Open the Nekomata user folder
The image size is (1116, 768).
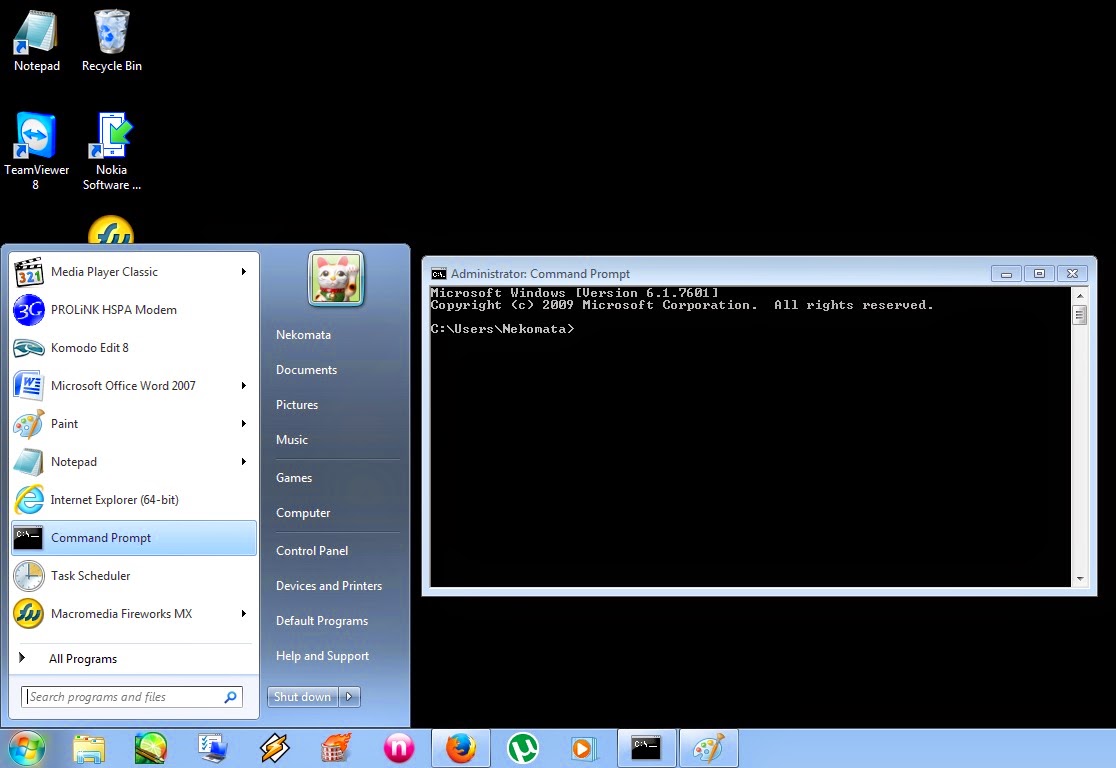pos(303,335)
